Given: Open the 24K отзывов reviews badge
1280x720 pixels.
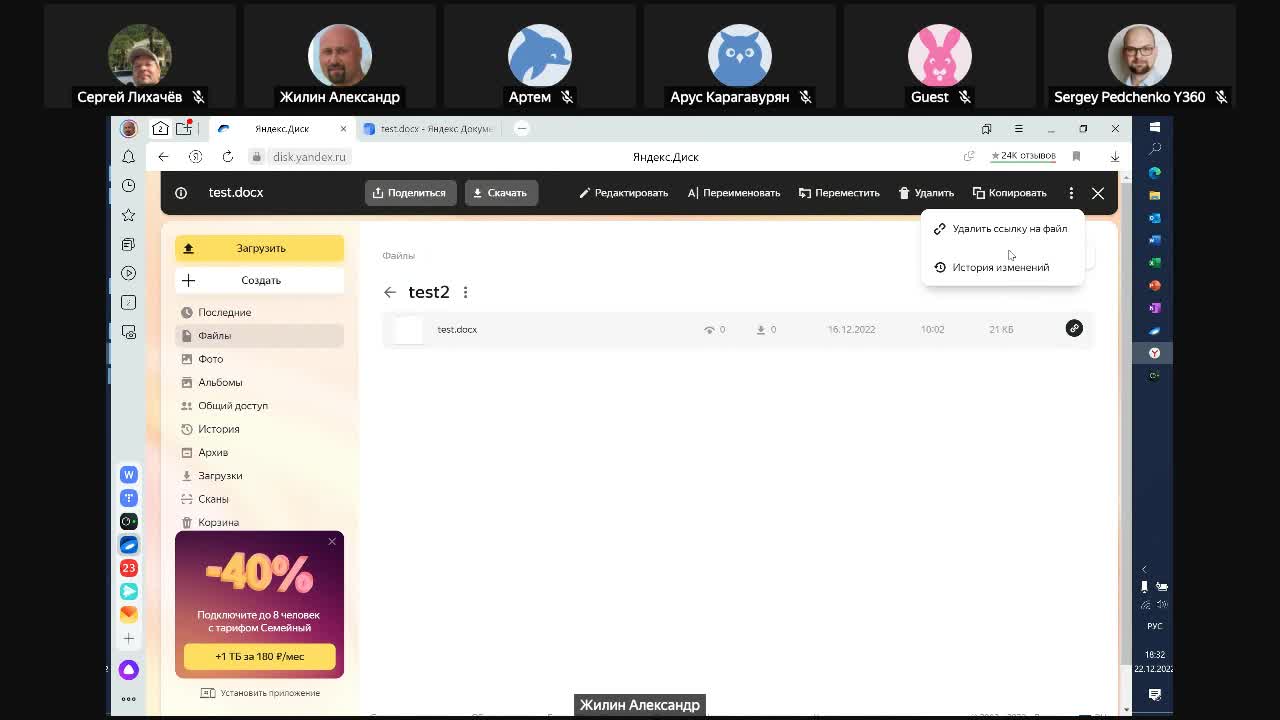Looking at the screenshot, I should click(1022, 156).
